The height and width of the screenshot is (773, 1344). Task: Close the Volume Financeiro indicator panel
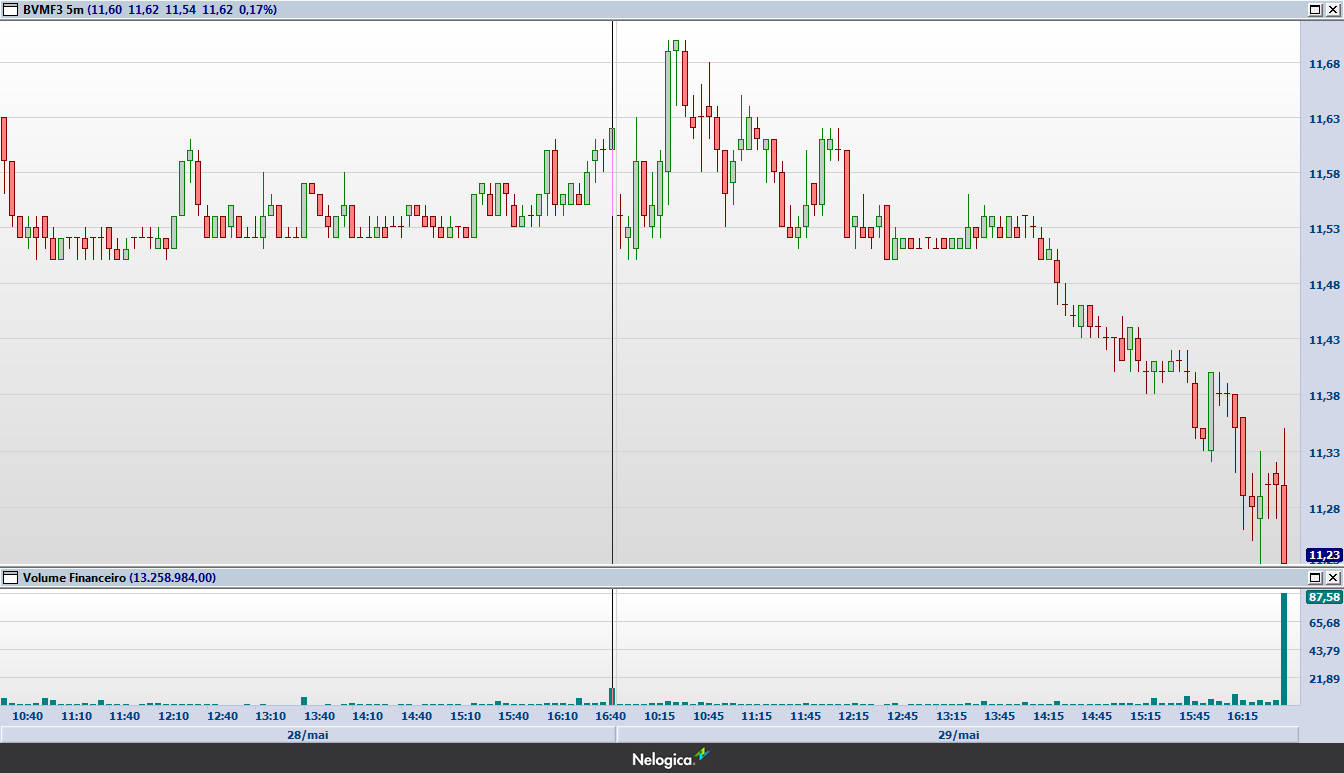point(1332,578)
